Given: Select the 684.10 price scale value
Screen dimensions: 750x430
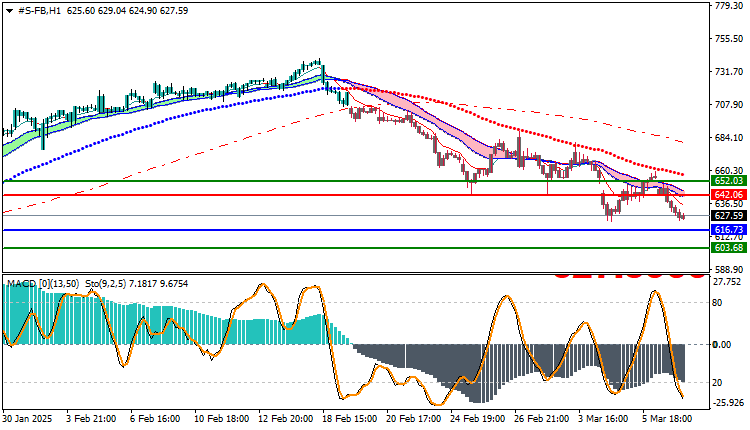Looking at the screenshot, I should pos(728,138).
